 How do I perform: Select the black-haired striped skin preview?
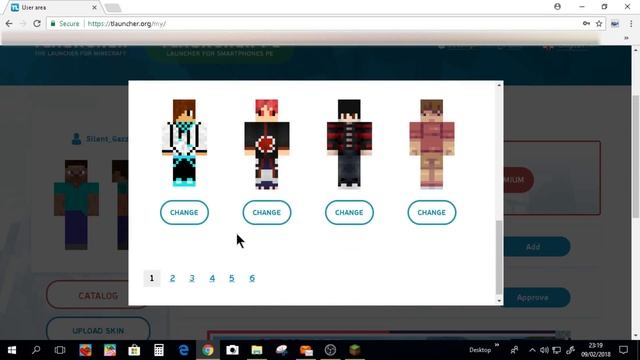pos(349,144)
